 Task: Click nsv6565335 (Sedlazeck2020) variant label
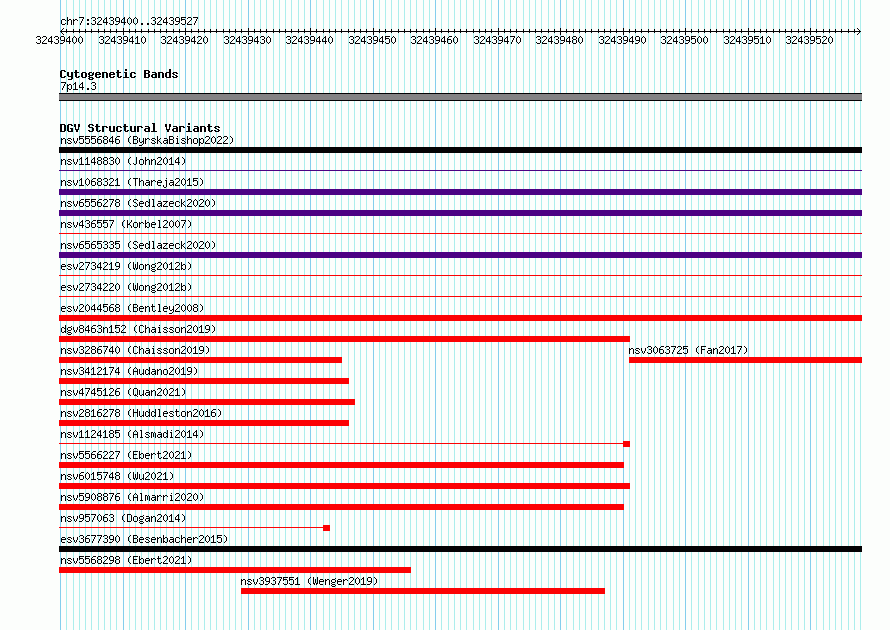click(x=138, y=245)
